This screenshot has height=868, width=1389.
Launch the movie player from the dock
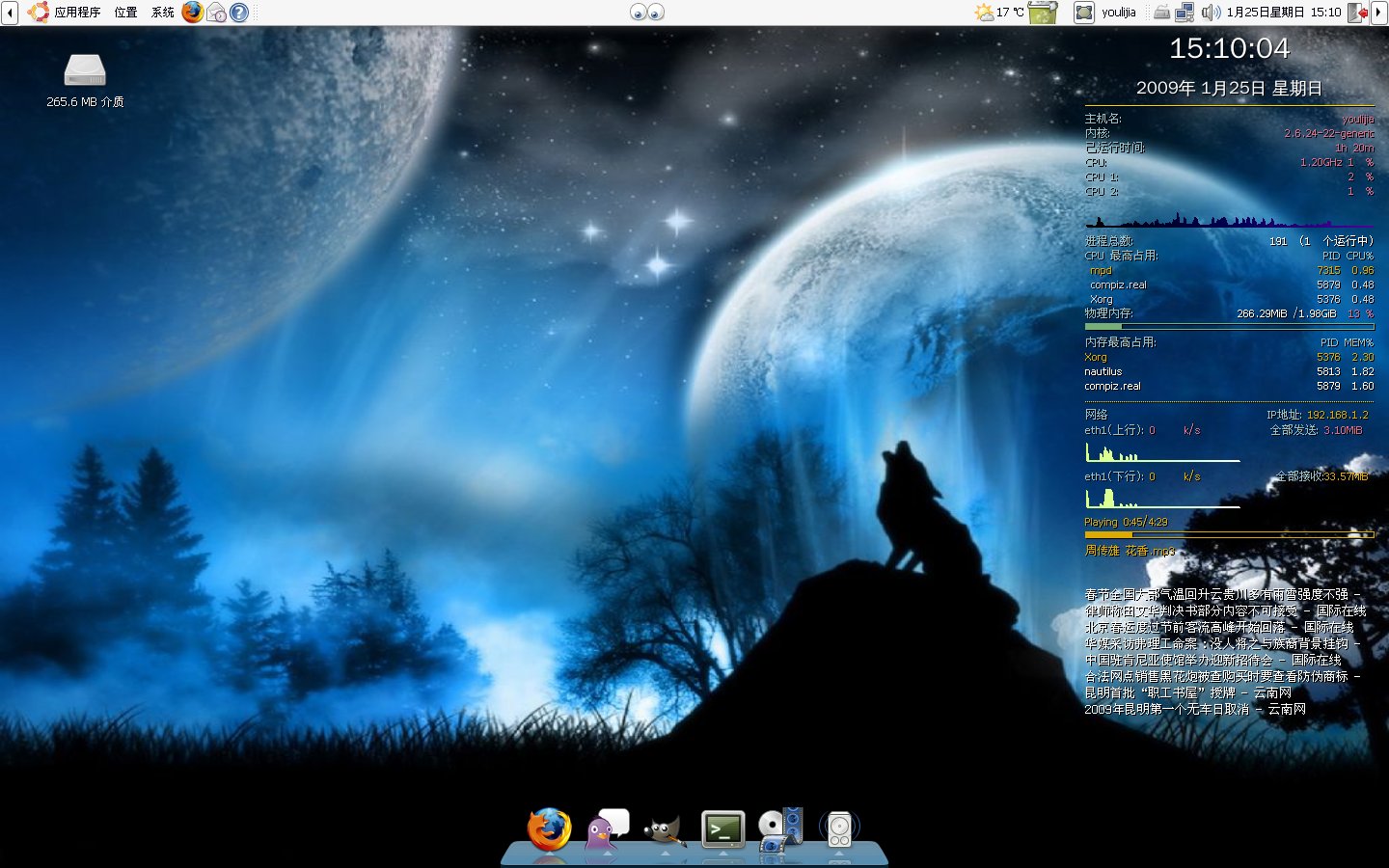pos(781,828)
